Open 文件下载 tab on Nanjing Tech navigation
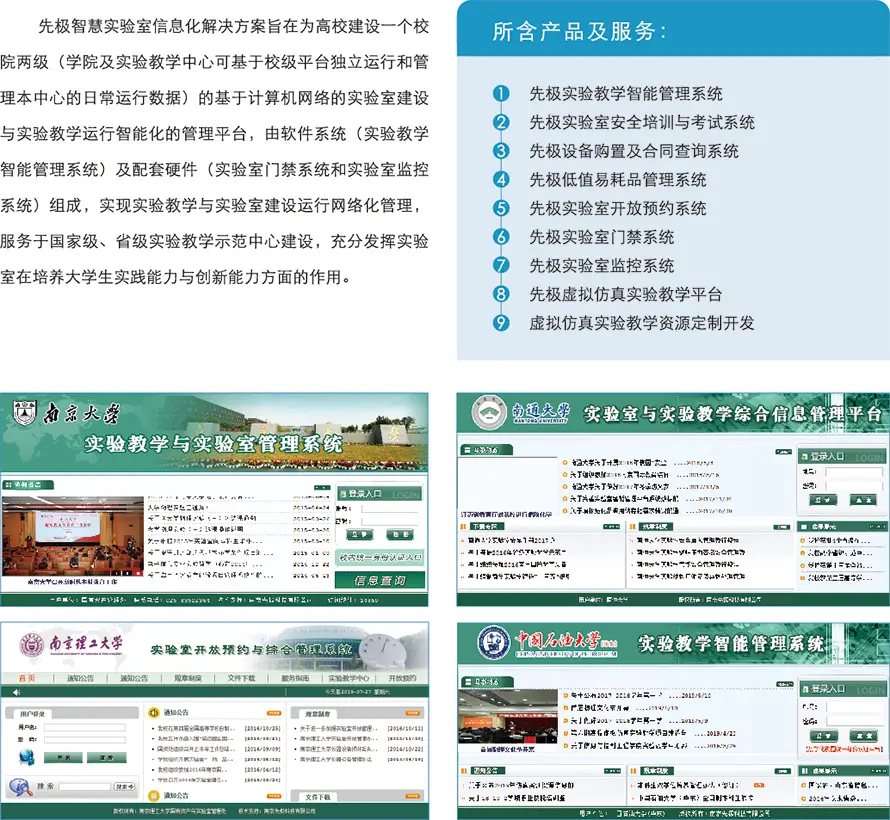 (241, 678)
